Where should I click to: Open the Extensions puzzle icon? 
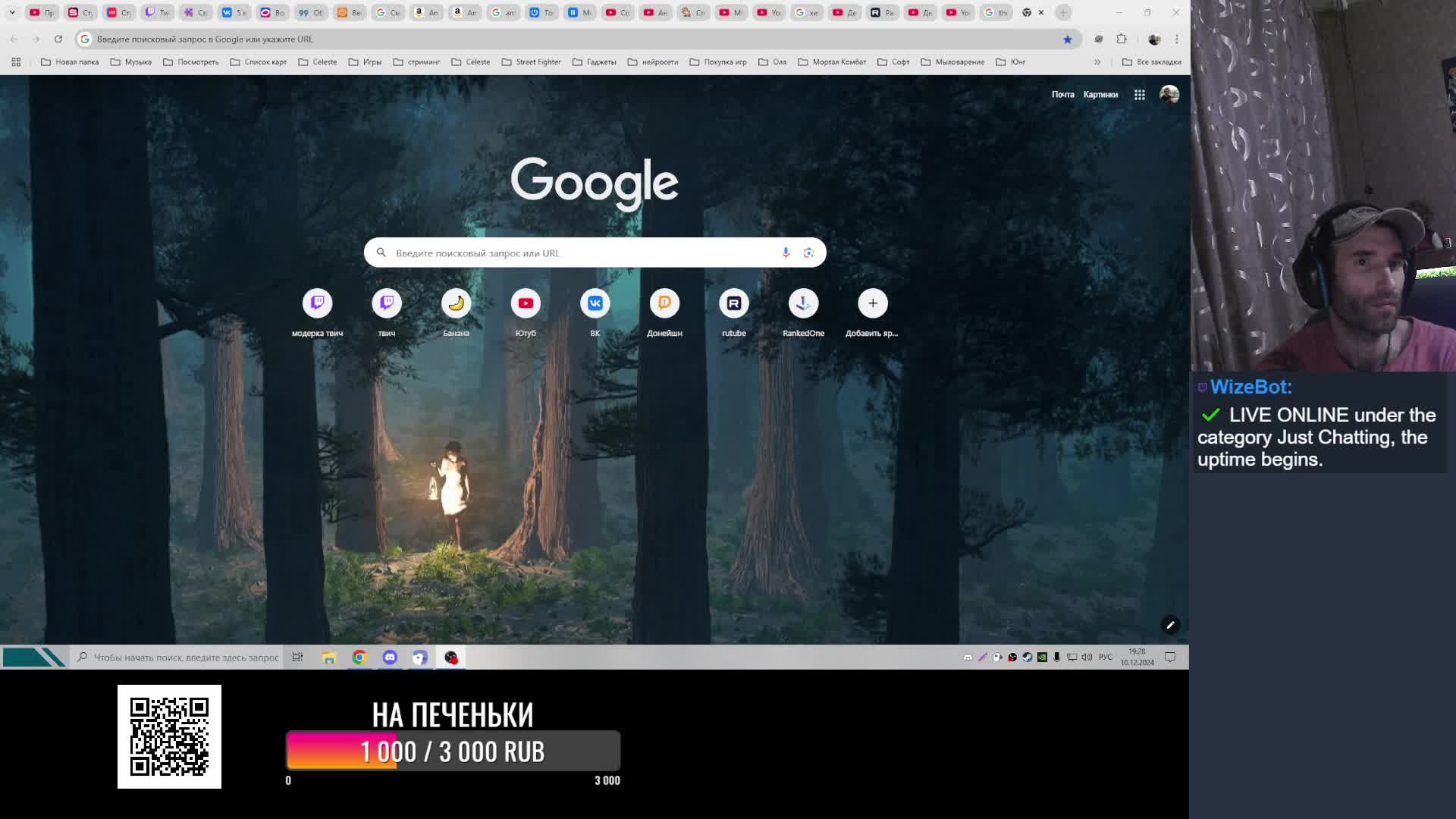coord(1122,39)
